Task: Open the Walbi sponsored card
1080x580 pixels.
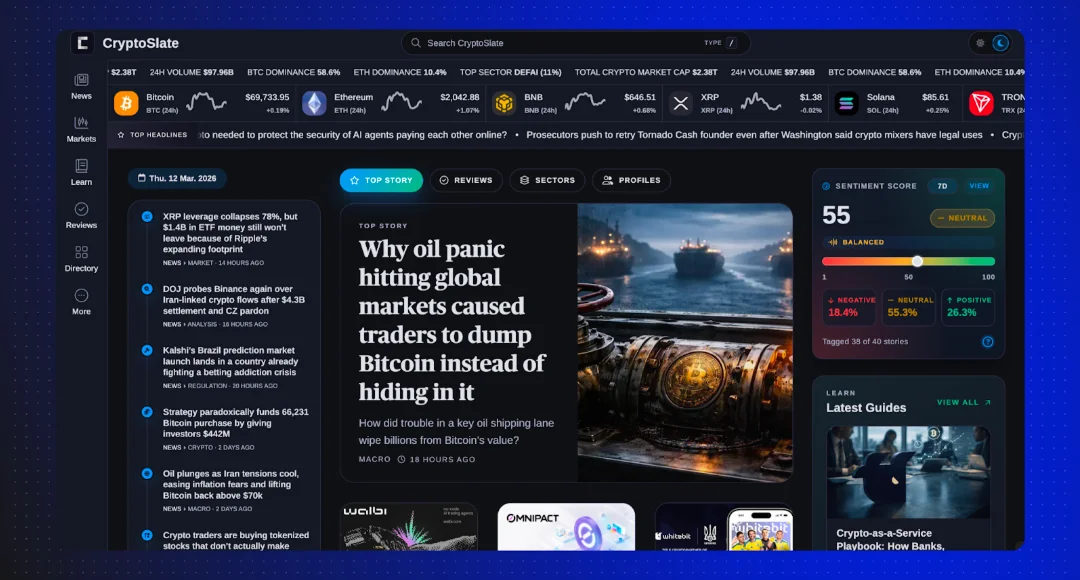Action: tap(410, 527)
